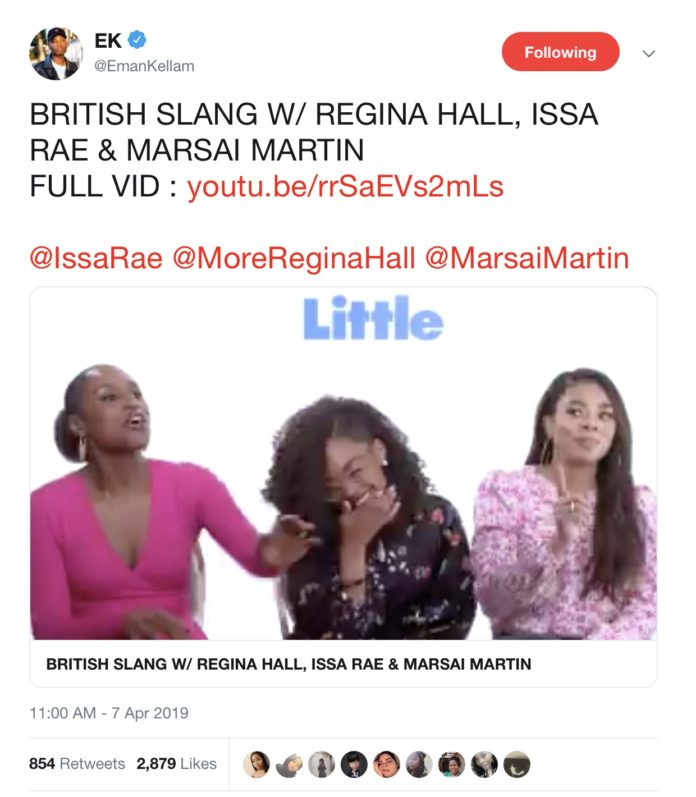Click the first liker avatar in the row
696x797 pixels.
point(256,764)
